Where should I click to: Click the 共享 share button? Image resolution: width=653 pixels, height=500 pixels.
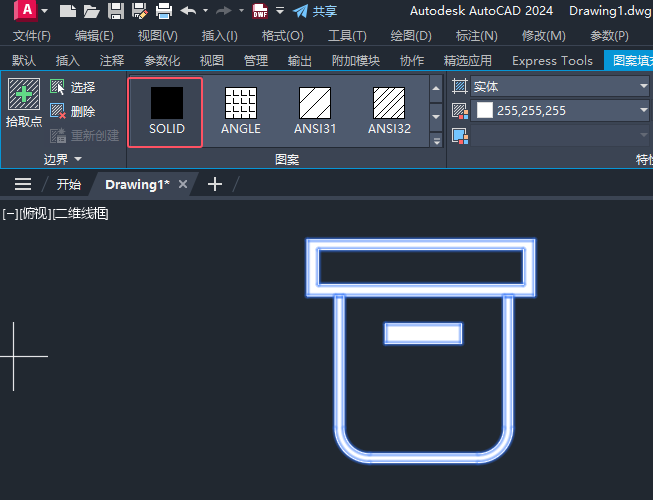coord(315,11)
